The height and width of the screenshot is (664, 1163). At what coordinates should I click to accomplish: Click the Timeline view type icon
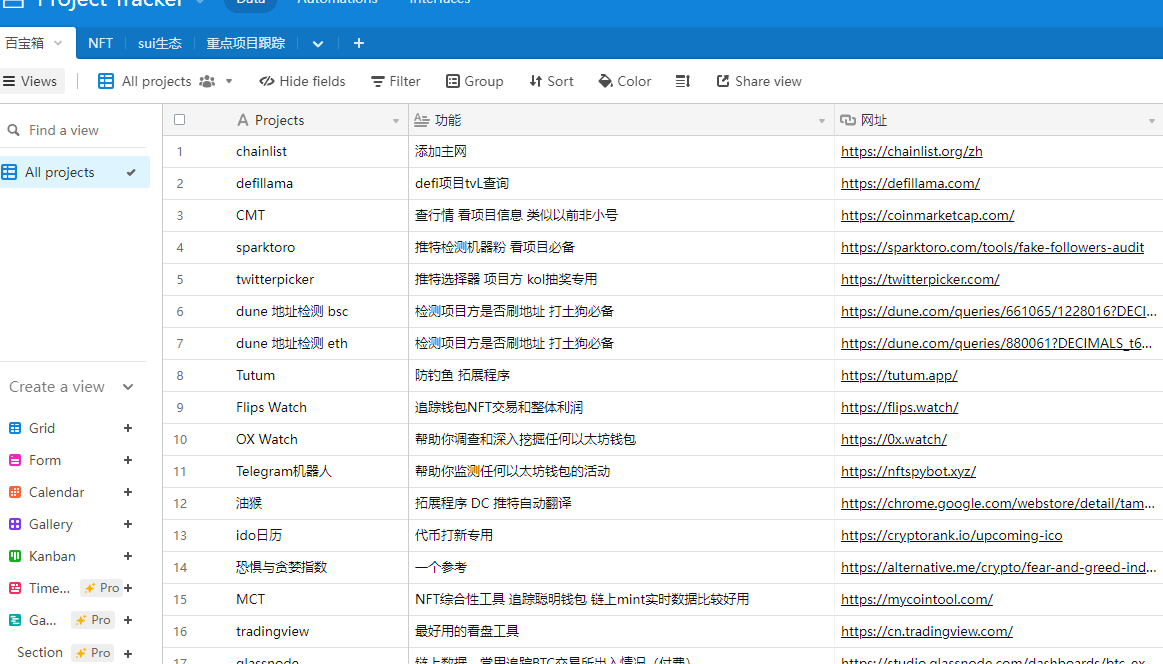click(15, 588)
